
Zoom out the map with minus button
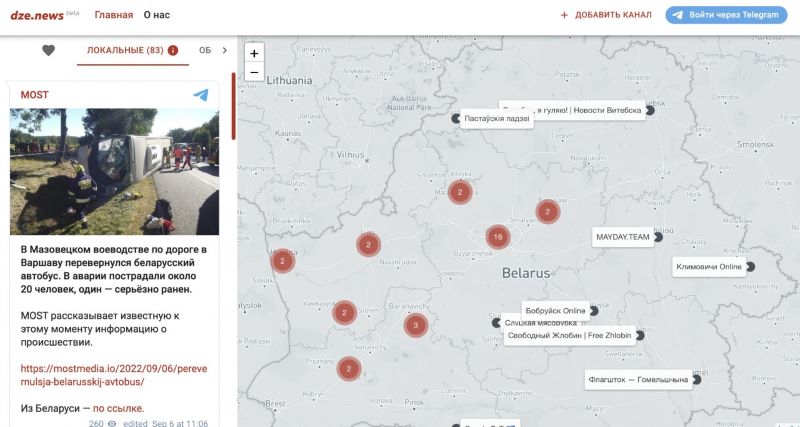point(254,71)
